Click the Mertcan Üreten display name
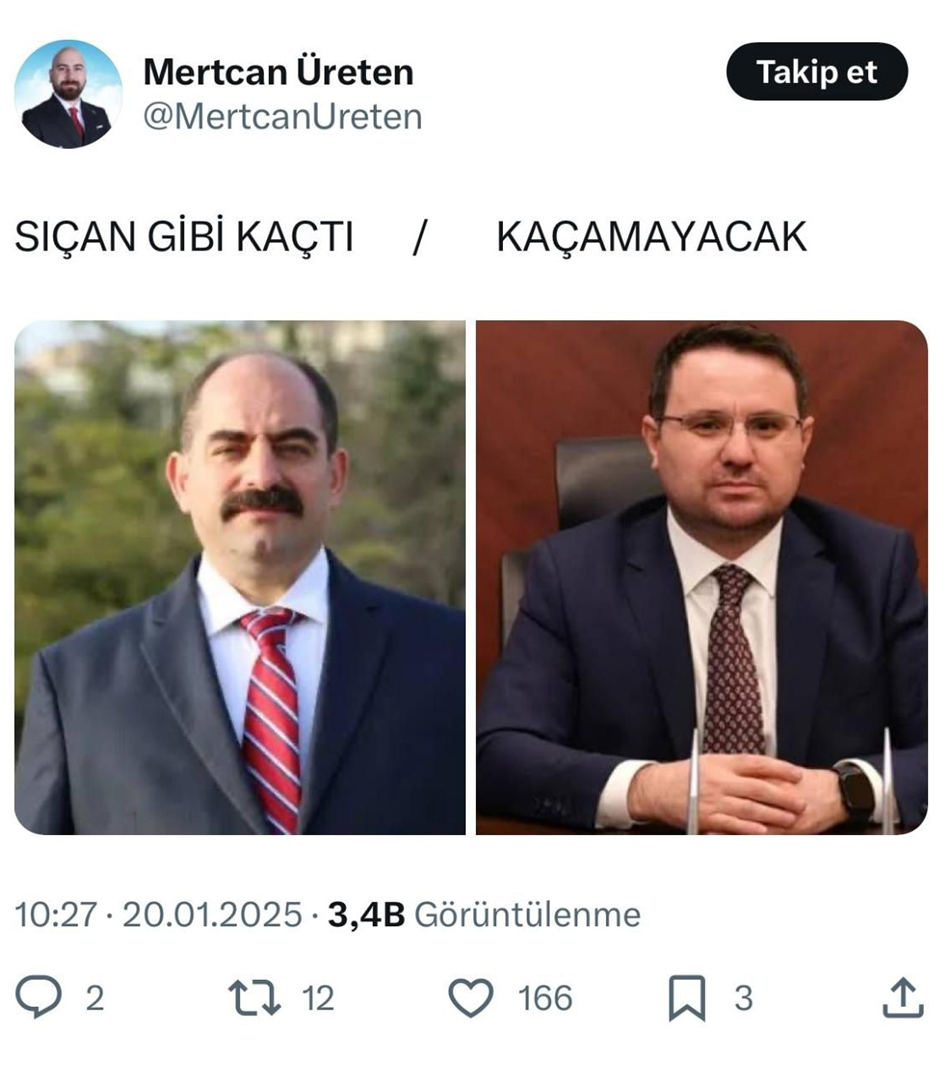Screen dimensions: 945x1065 pos(279,71)
